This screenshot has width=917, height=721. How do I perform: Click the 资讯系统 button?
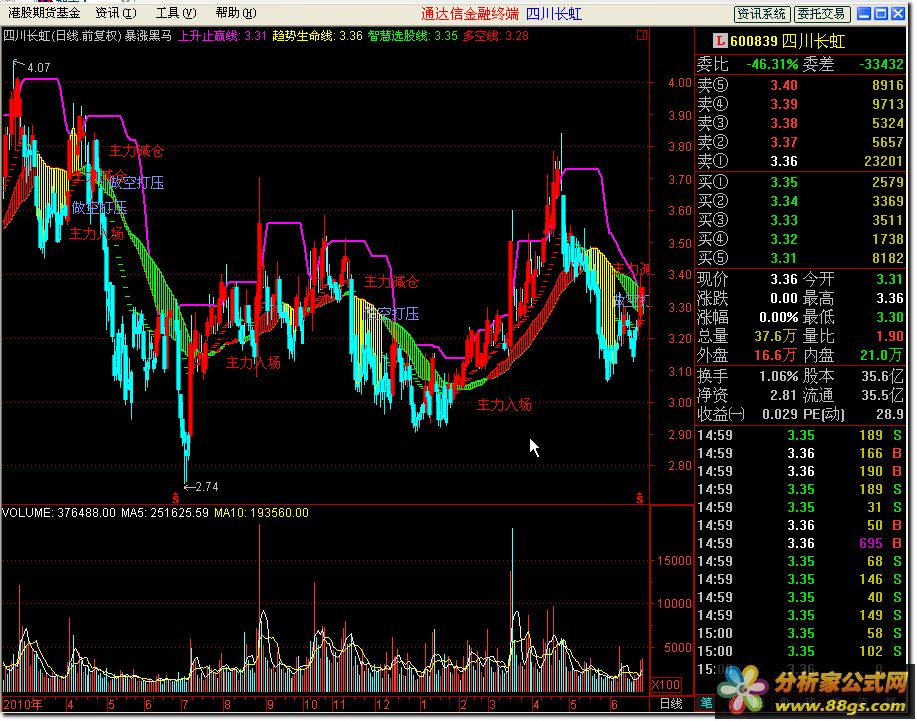tap(762, 13)
